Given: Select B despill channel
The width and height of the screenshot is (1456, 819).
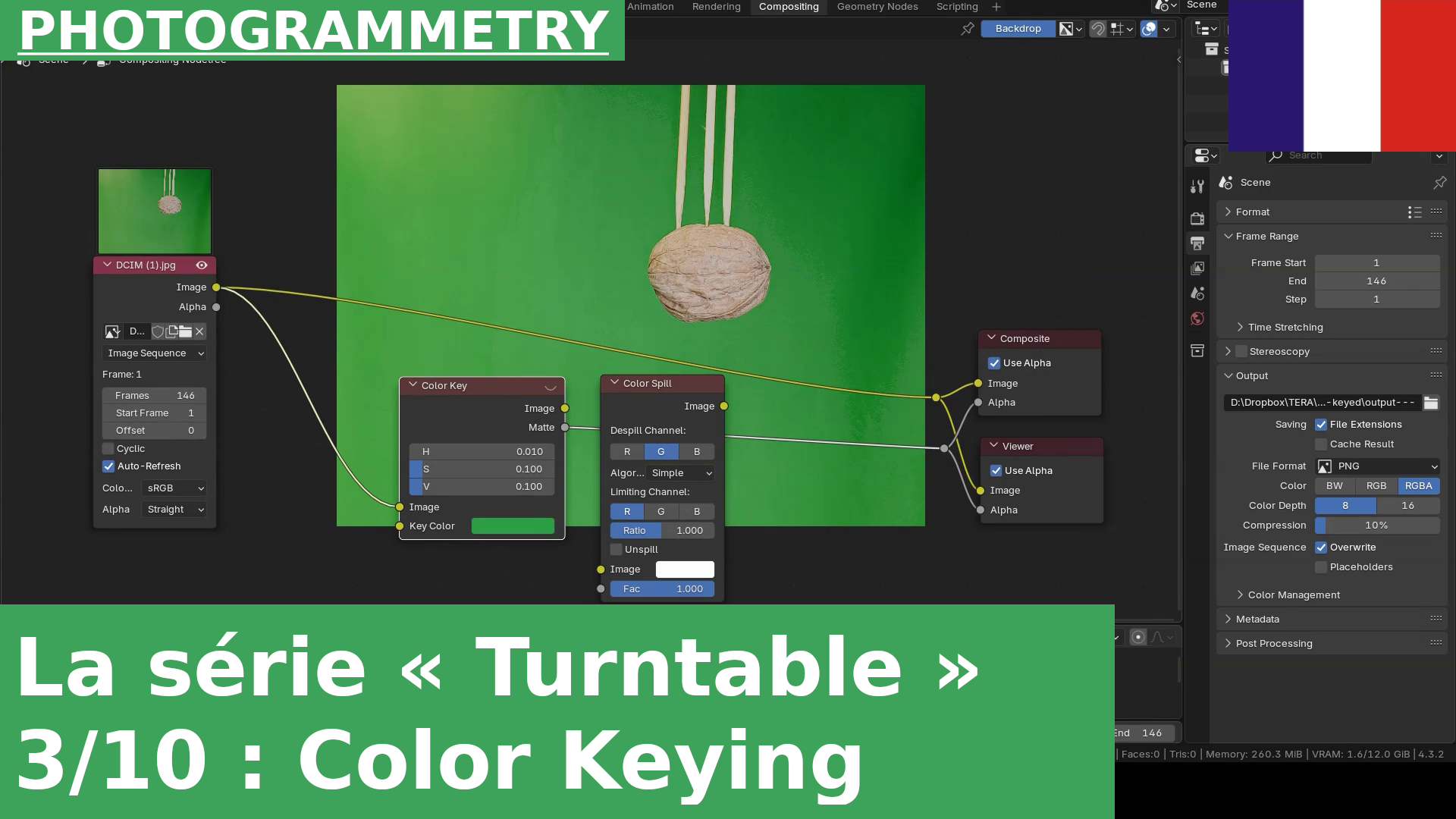Looking at the screenshot, I should coord(697,452).
